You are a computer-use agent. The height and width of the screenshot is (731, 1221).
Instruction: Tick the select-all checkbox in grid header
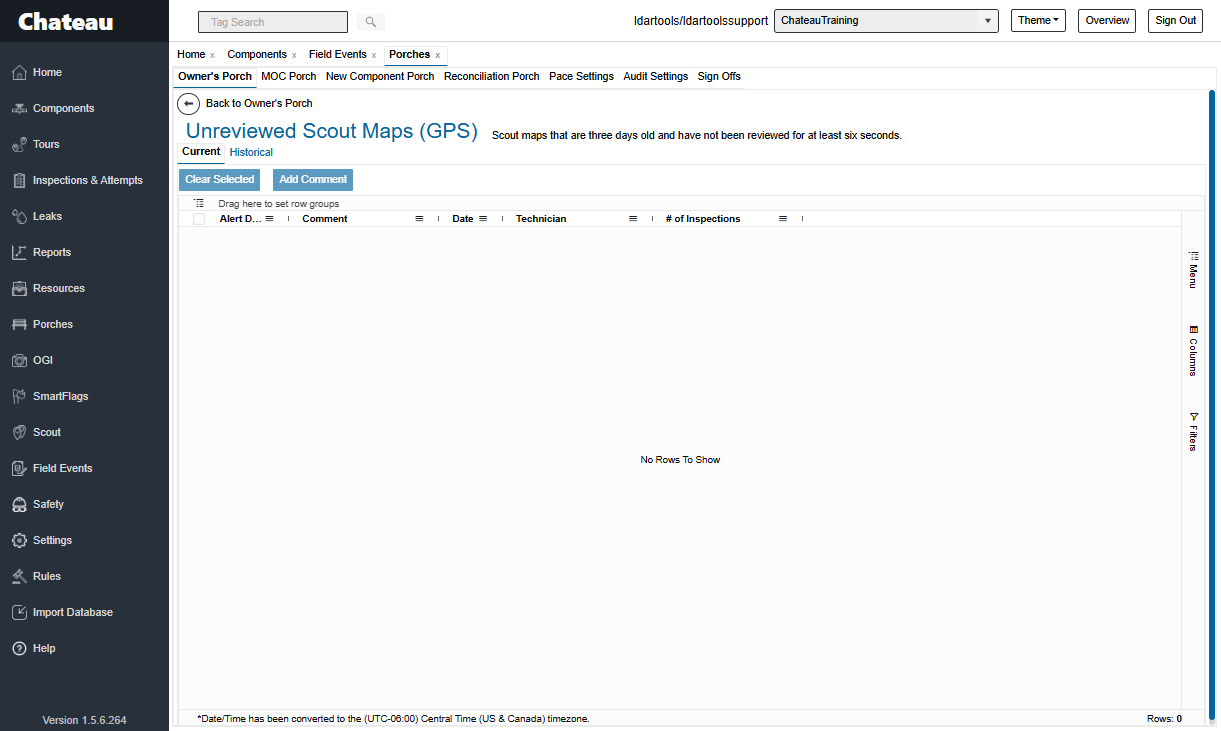[x=199, y=219]
